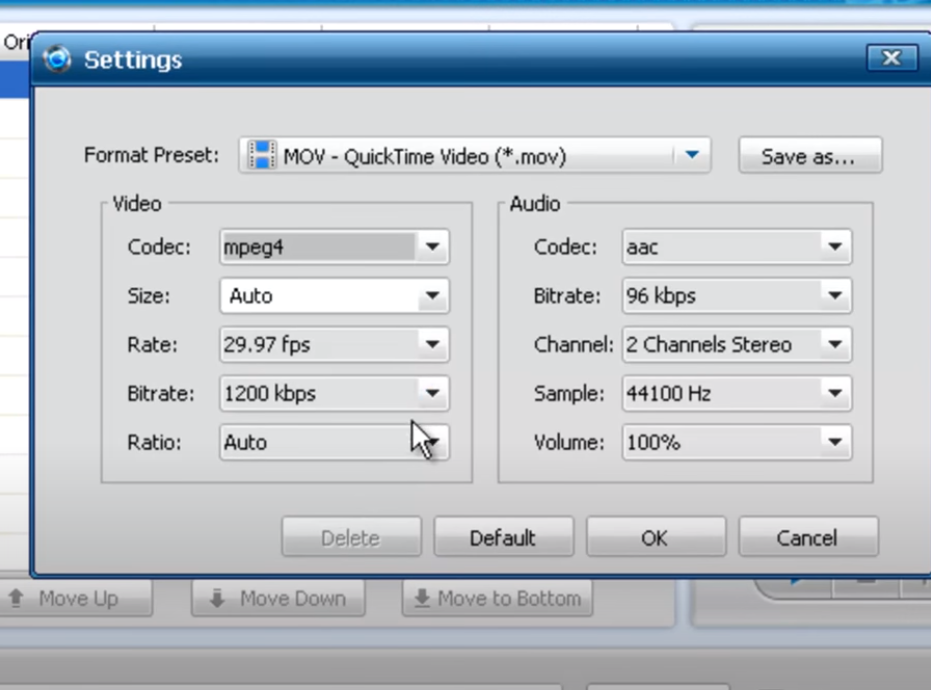Click the Move to Bottom arrow icon
The width and height of the screenshot is (931, 690).
pos(422,599)
